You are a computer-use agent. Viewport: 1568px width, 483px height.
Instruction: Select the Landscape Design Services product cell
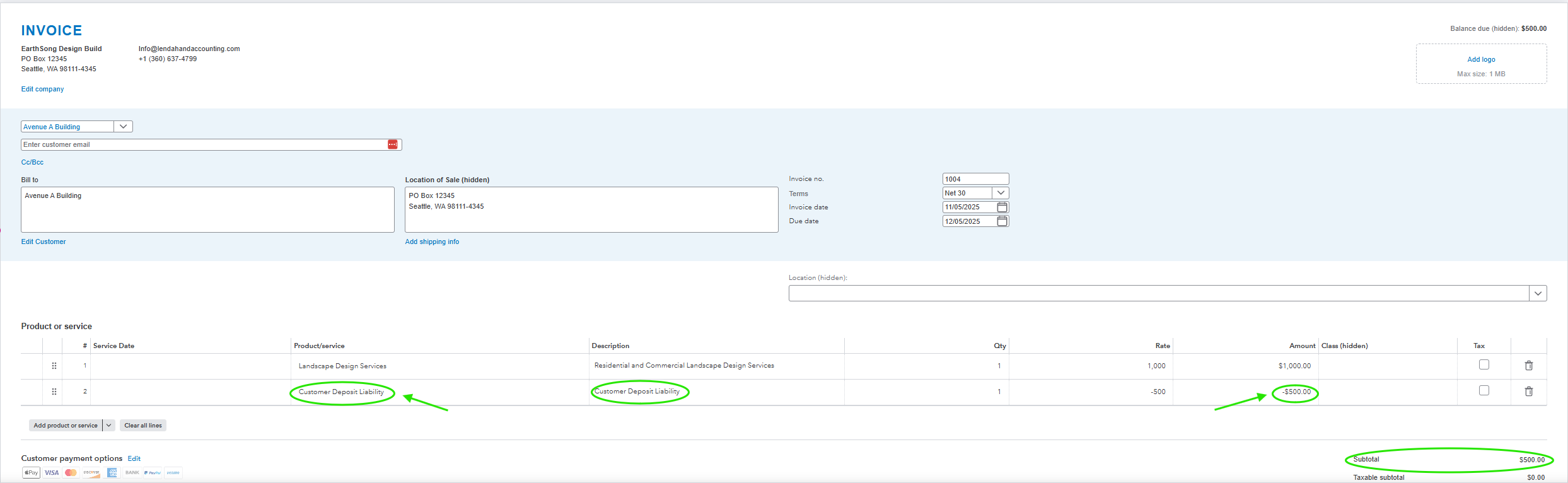tap(440, 366)
